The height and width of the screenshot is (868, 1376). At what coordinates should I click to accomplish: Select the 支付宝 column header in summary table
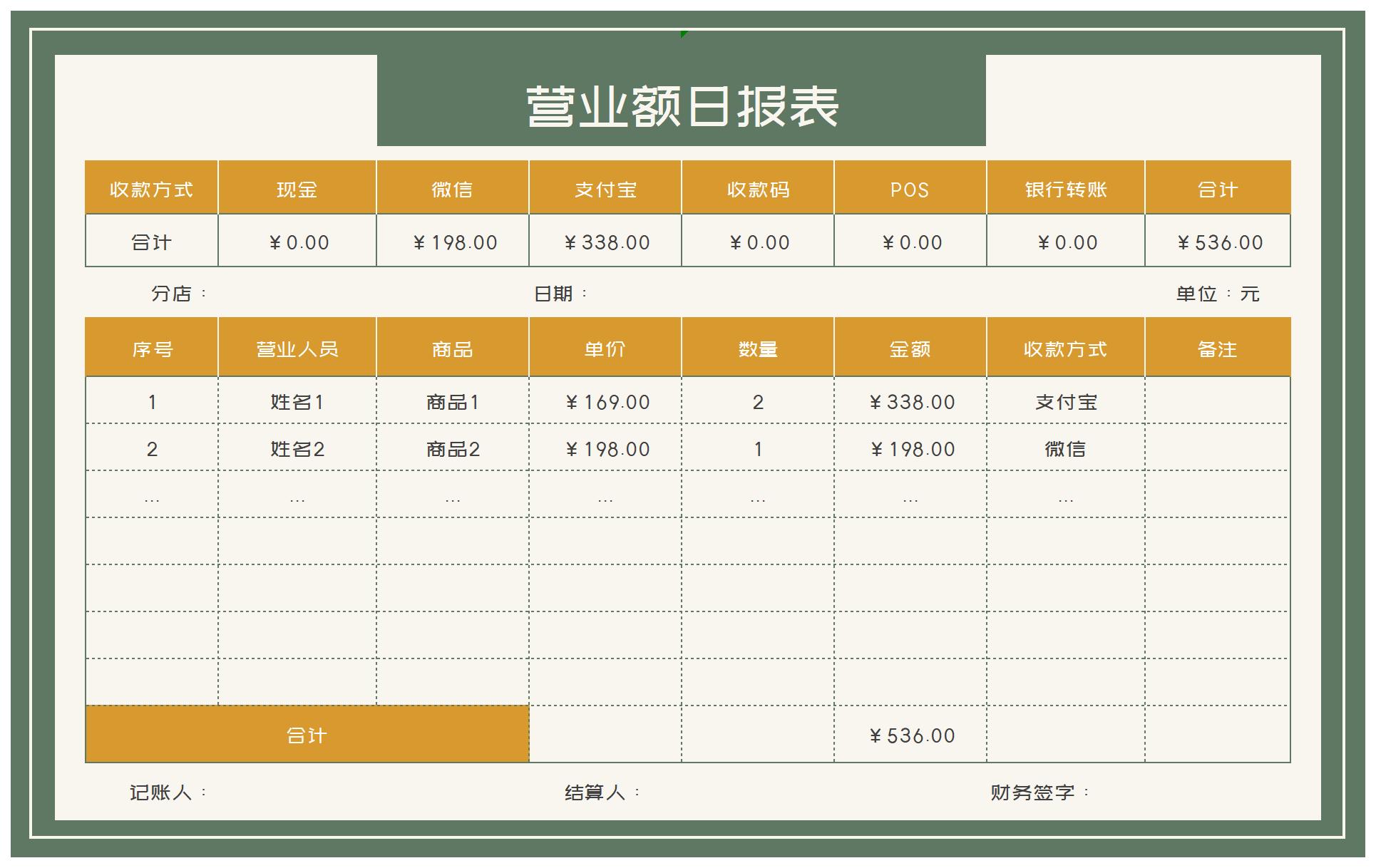(x=605, y=187)
